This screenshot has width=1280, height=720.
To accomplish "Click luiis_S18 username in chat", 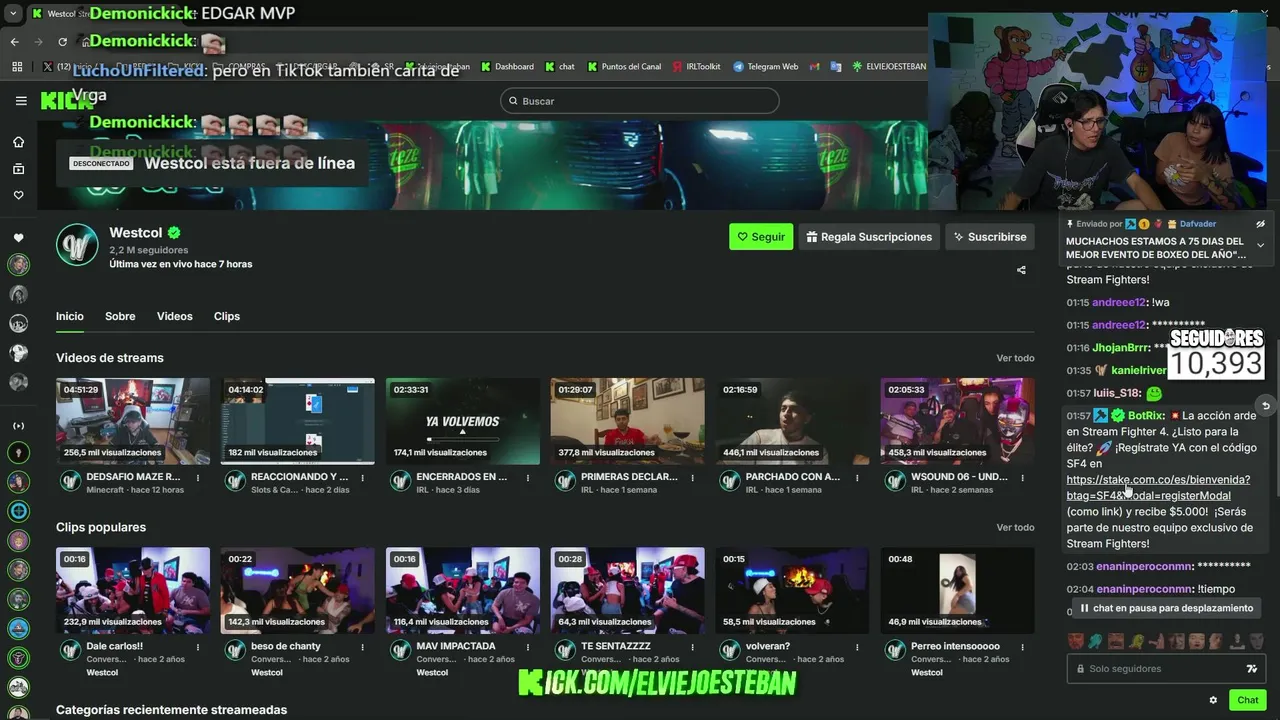I will 1117,393.
